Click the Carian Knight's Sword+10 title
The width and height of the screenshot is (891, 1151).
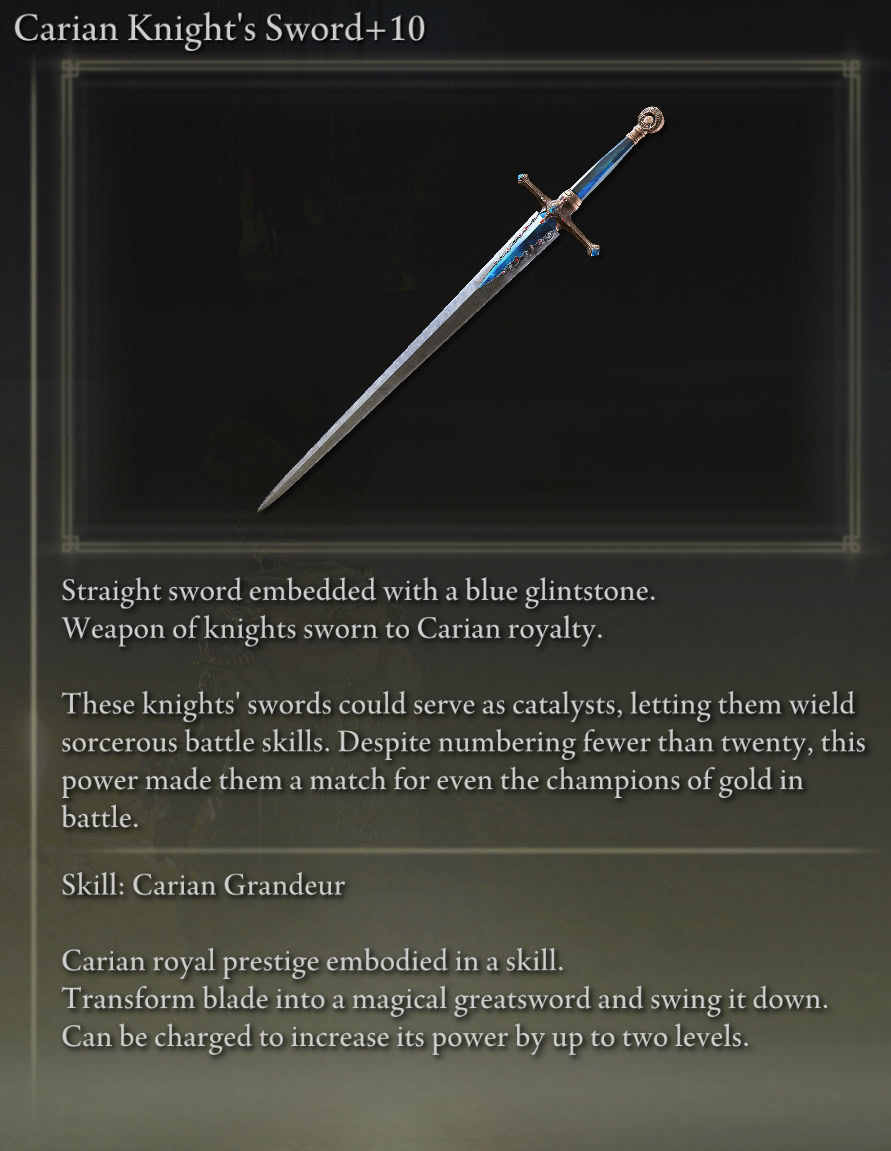(219, 29)
